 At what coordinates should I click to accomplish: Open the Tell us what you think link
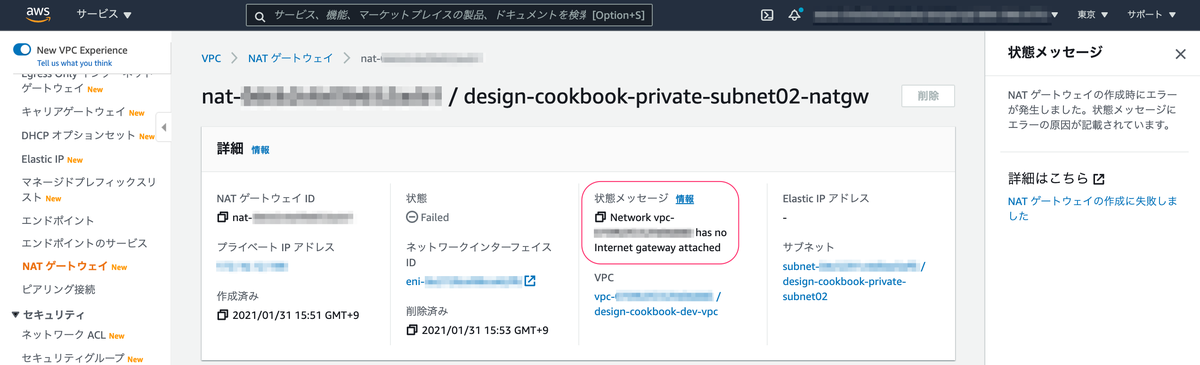click(x=75, y=63)
